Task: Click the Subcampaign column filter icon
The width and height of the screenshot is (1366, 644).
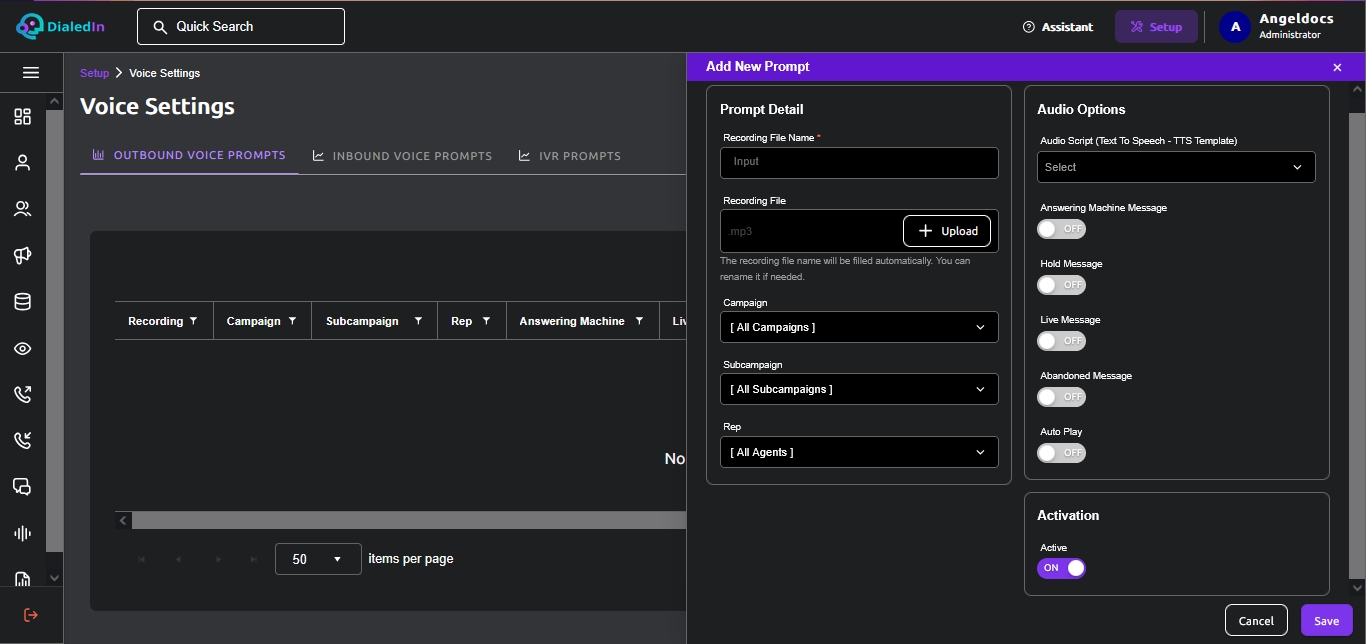Action: pos(417,321)
